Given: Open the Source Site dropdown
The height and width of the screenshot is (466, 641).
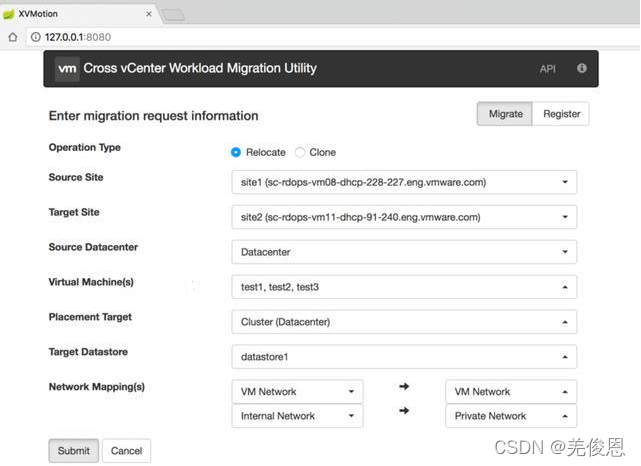Looking at the screenshot, I should click(404, 182).
